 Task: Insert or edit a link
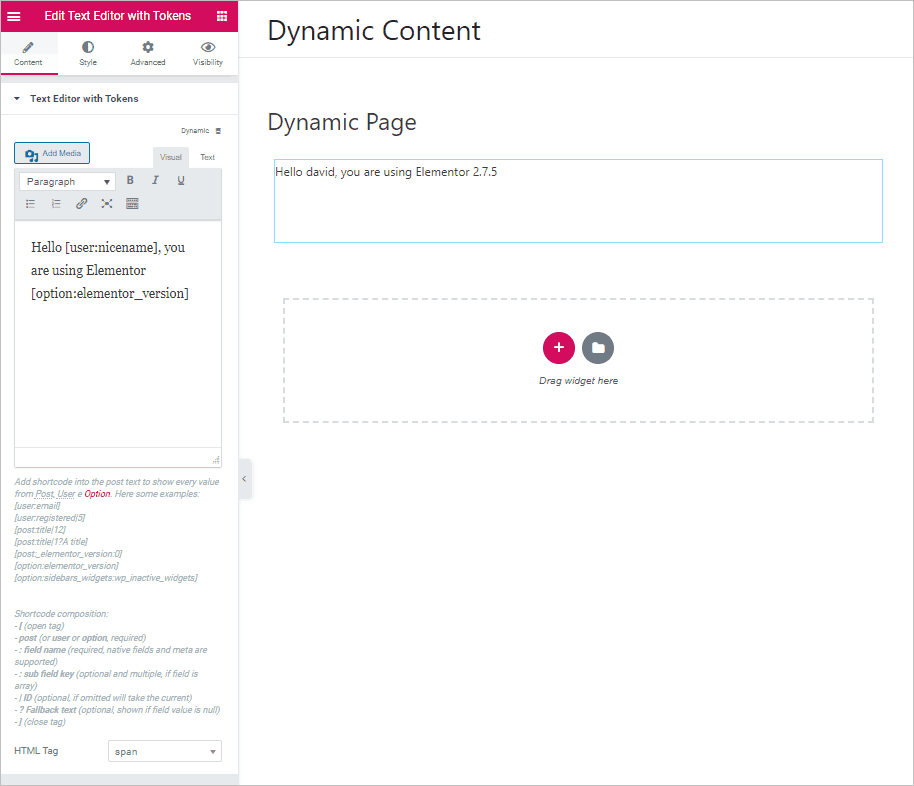coord(82,203)
